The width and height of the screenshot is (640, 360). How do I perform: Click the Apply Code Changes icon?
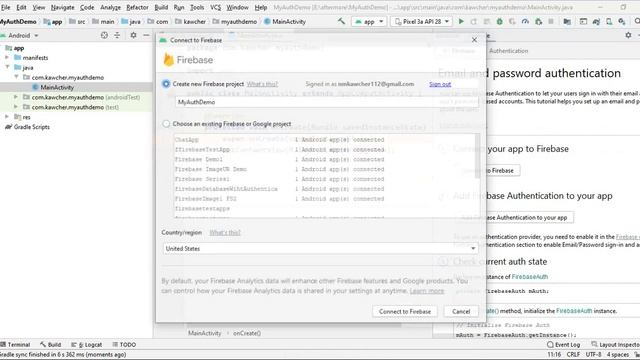tap(487, 21)
